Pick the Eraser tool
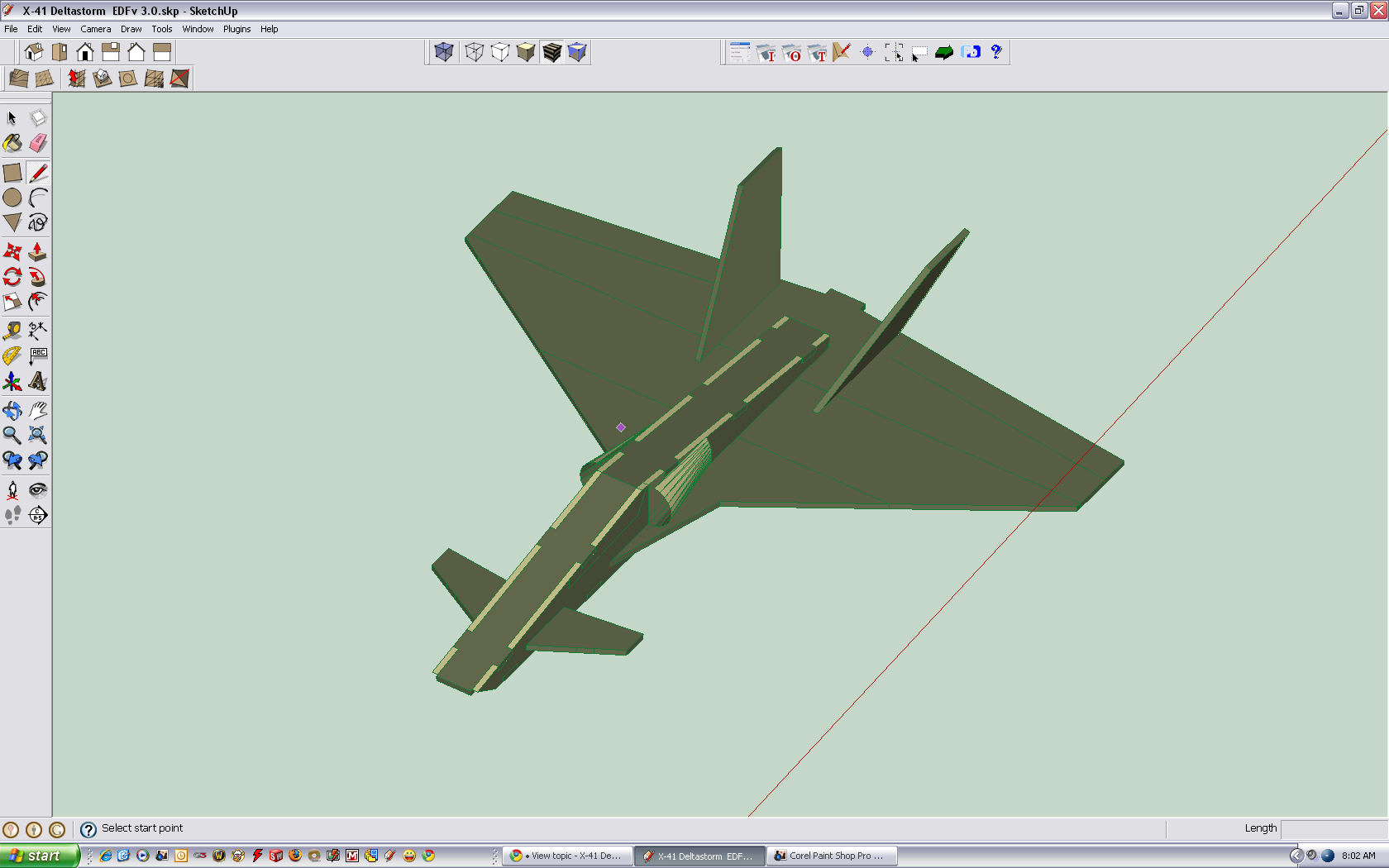The image size is (1389, 868). (x=38, y=144)
